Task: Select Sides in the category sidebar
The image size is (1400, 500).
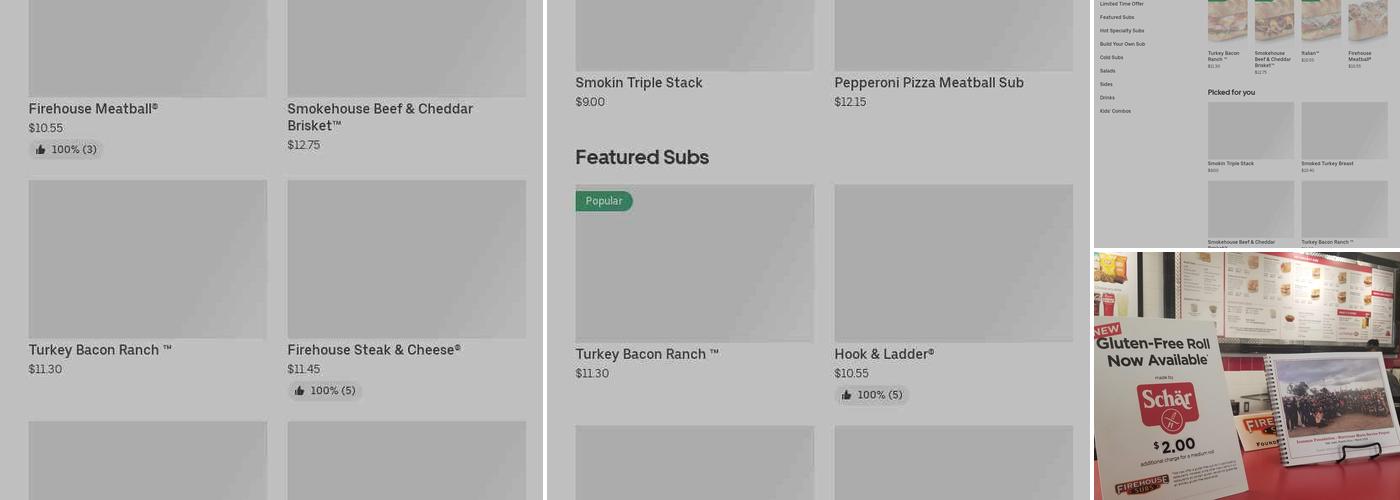Action: click(x=1106, y=84)
